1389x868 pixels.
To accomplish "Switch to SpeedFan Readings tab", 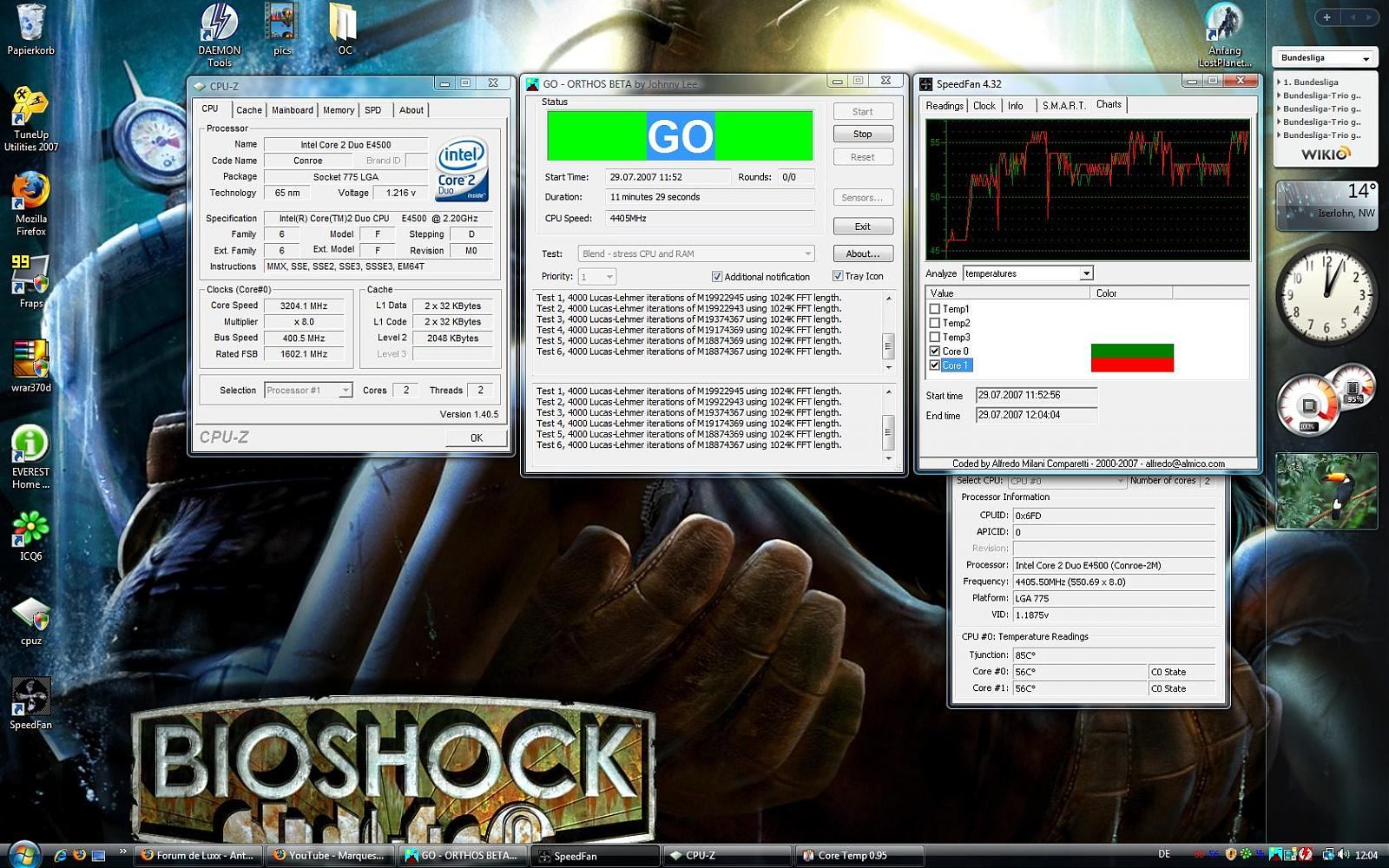I will coord(945,106).
